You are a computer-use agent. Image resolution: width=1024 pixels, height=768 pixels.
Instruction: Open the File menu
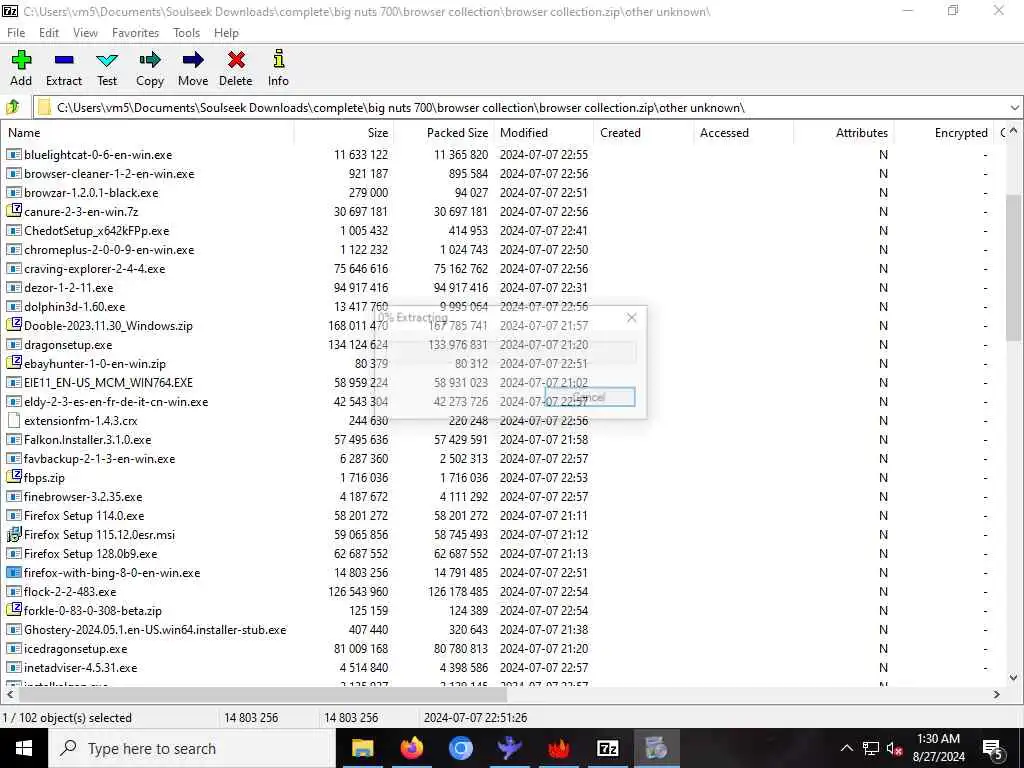point(16,33)
